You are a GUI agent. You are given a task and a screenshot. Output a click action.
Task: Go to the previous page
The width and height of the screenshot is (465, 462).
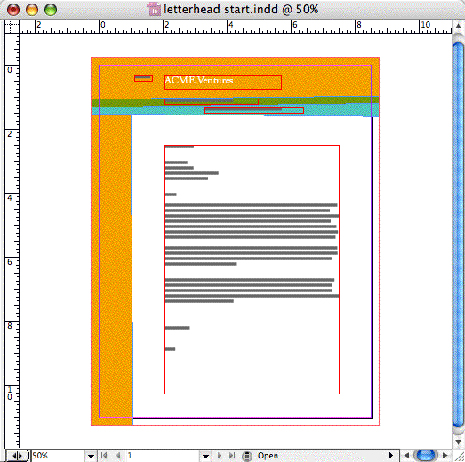(118, 455)
